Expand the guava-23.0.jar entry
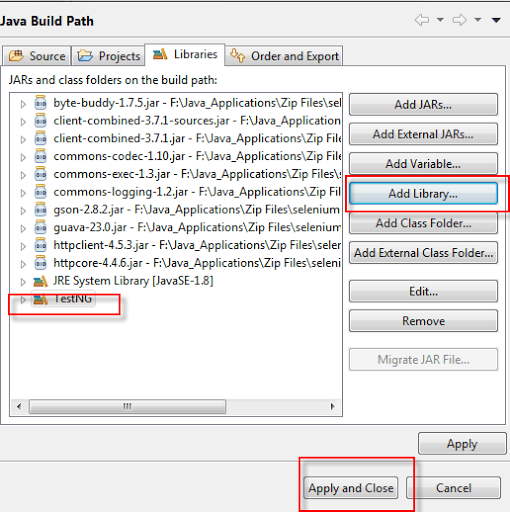510x512 pixels. point(23,228)
